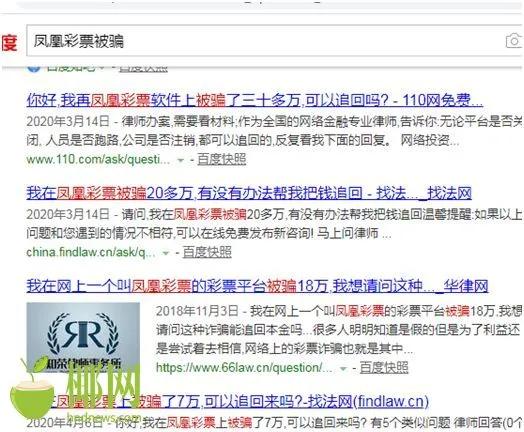Expand dropdown arrow beside 66law.cn URL
Viewport: 524px width, 432px height.
pos(343,369)
